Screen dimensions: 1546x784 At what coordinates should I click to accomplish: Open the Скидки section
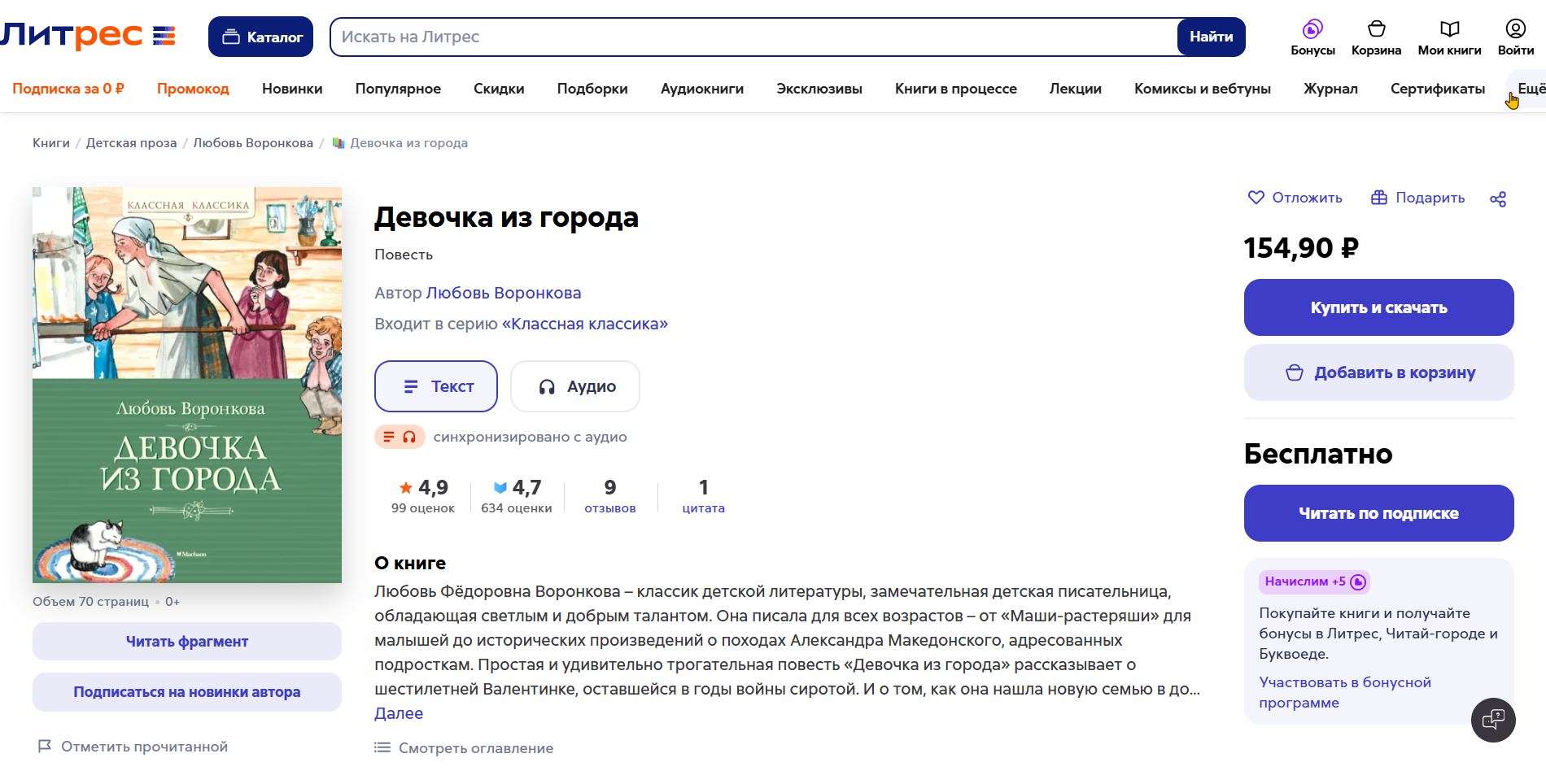click(x=499, y=89)
